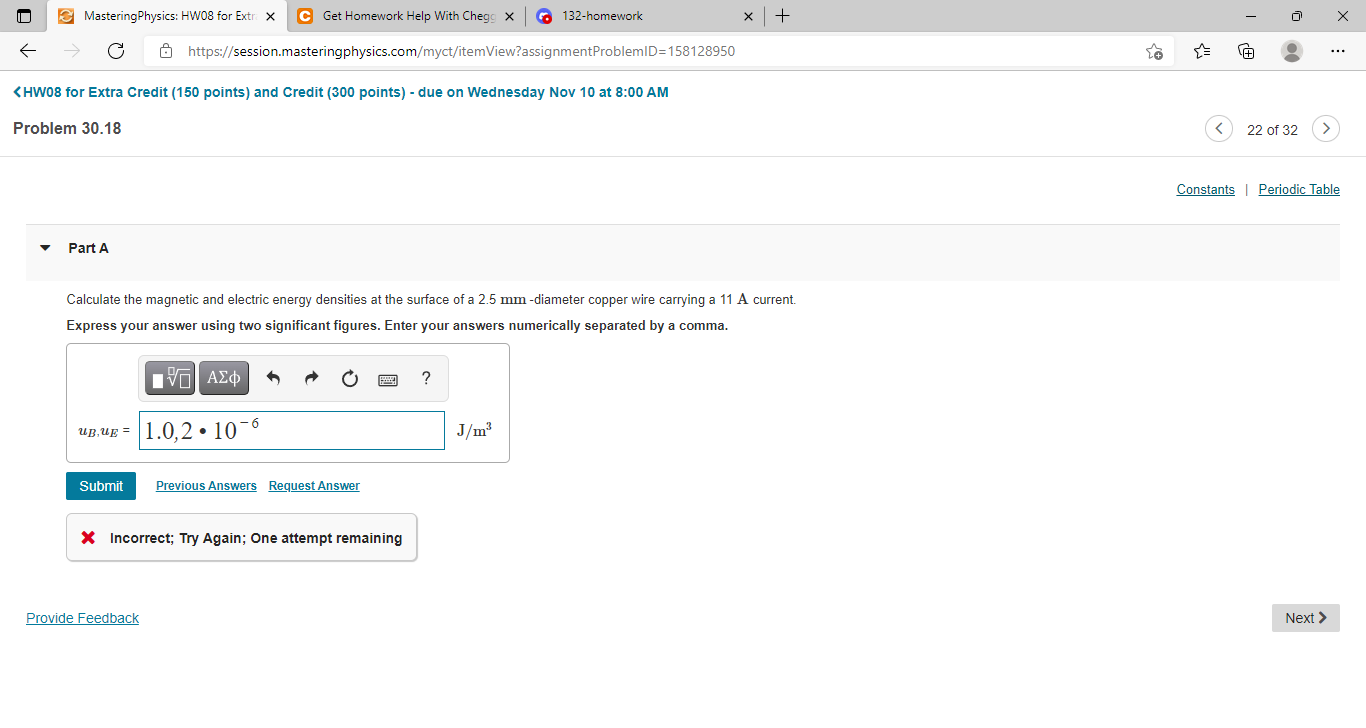Undo the last equation edit
1366x728 pixels.
tap(271, 378)
